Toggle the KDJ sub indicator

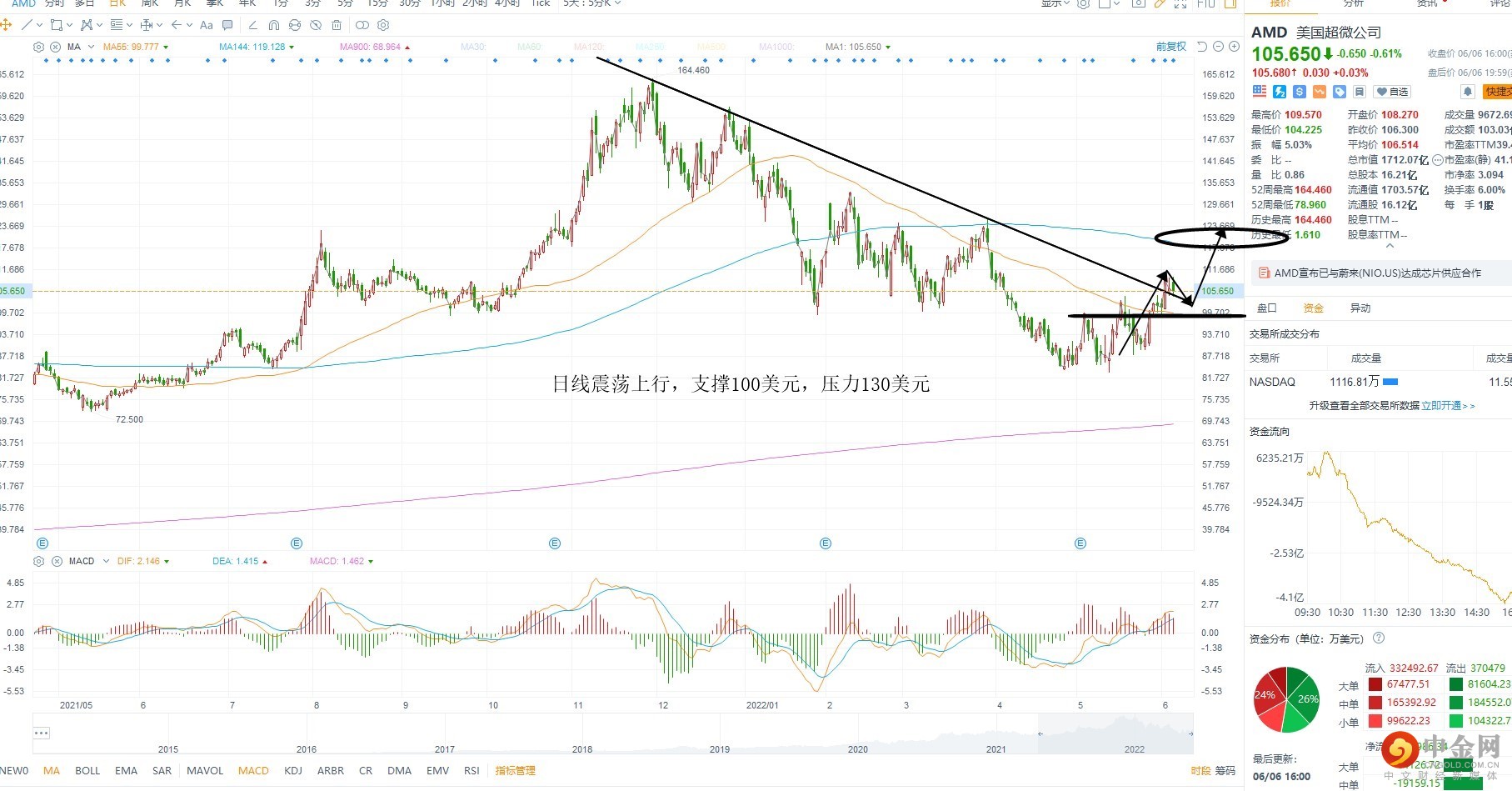click(x=293, y=771)
